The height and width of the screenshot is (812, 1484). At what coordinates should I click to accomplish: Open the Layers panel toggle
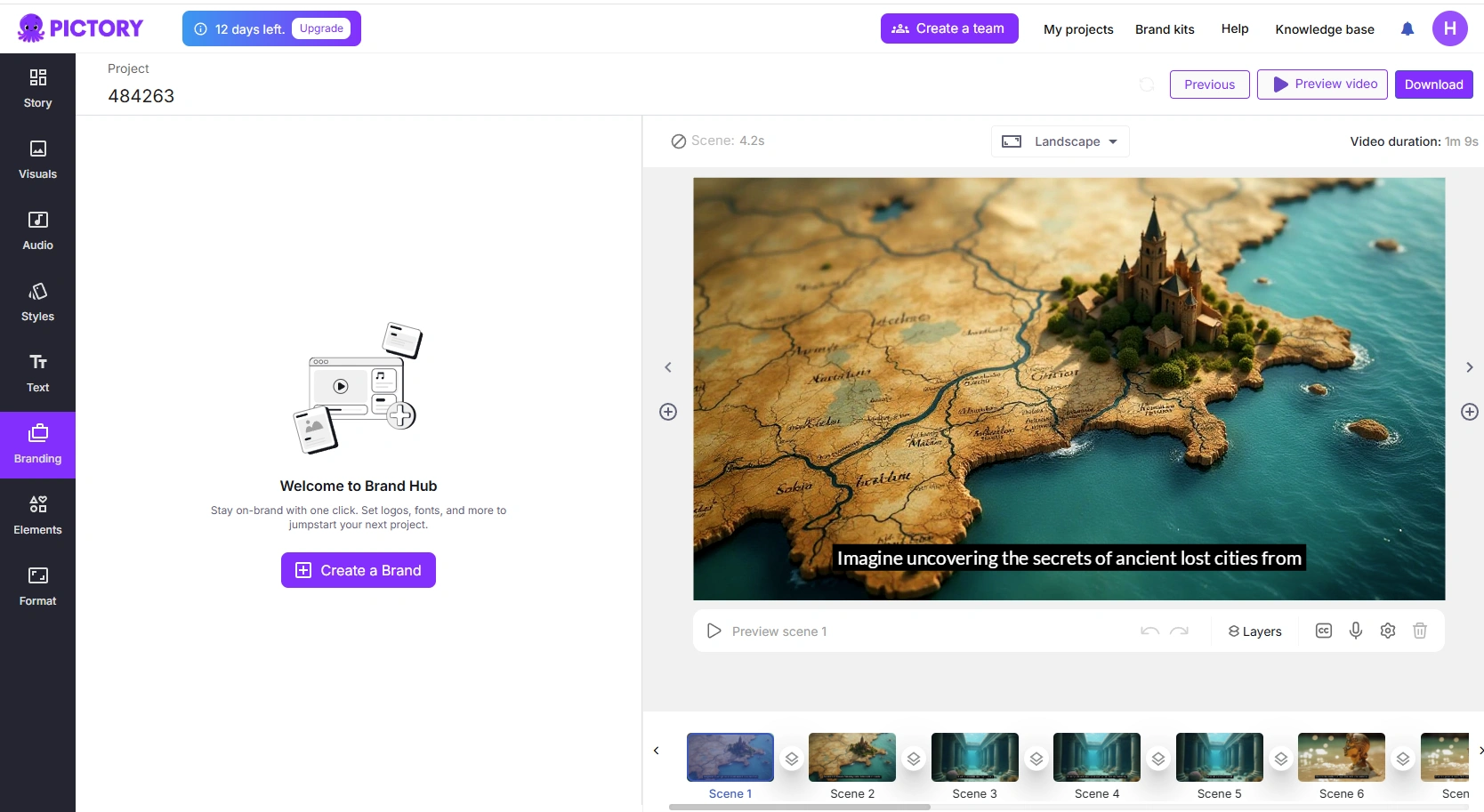point(1254,631)
